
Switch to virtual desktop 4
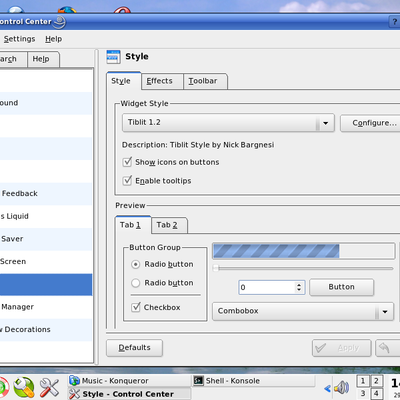[376, 393]
